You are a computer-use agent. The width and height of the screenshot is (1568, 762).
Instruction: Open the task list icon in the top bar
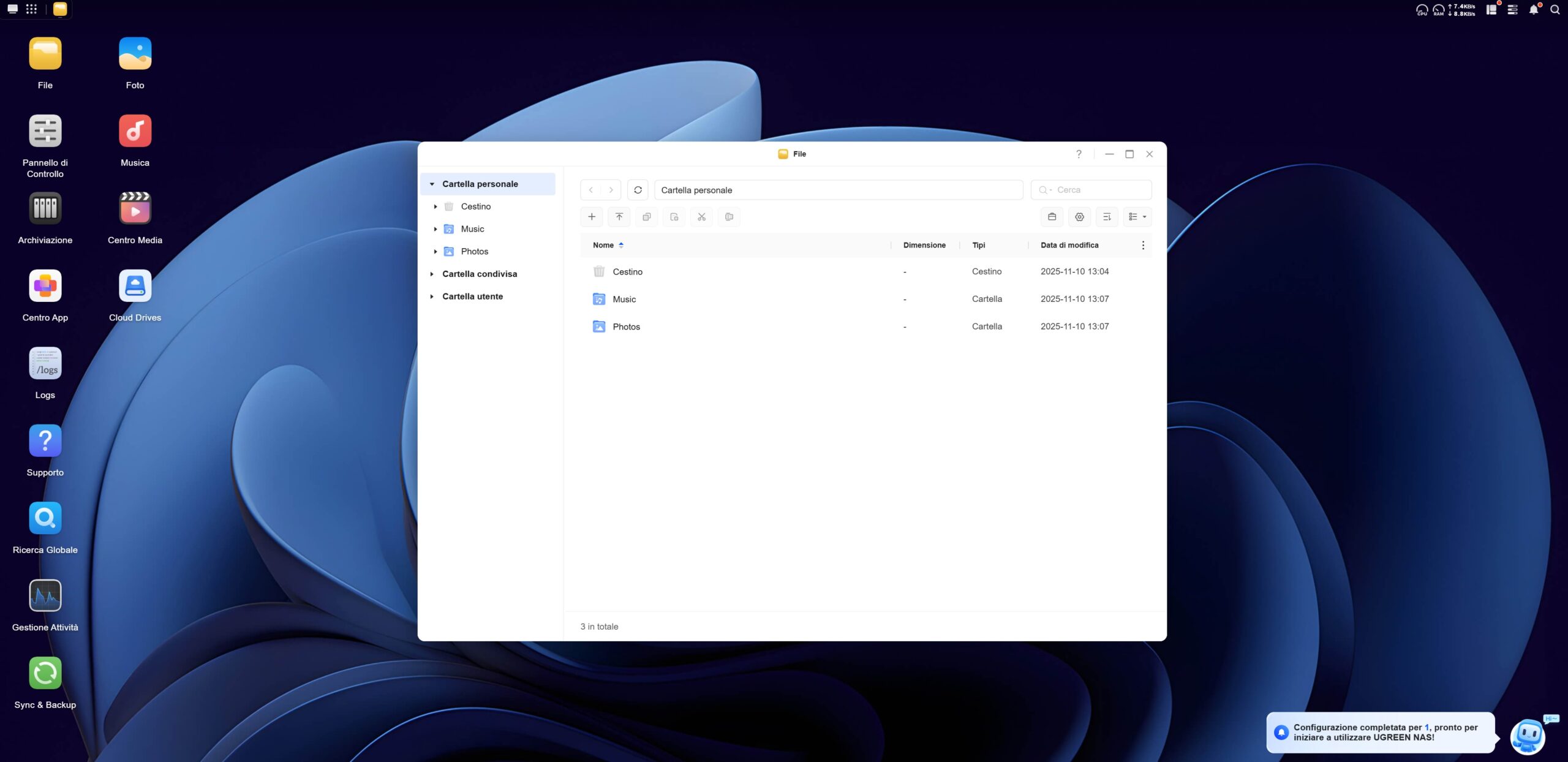(1512, 9)
